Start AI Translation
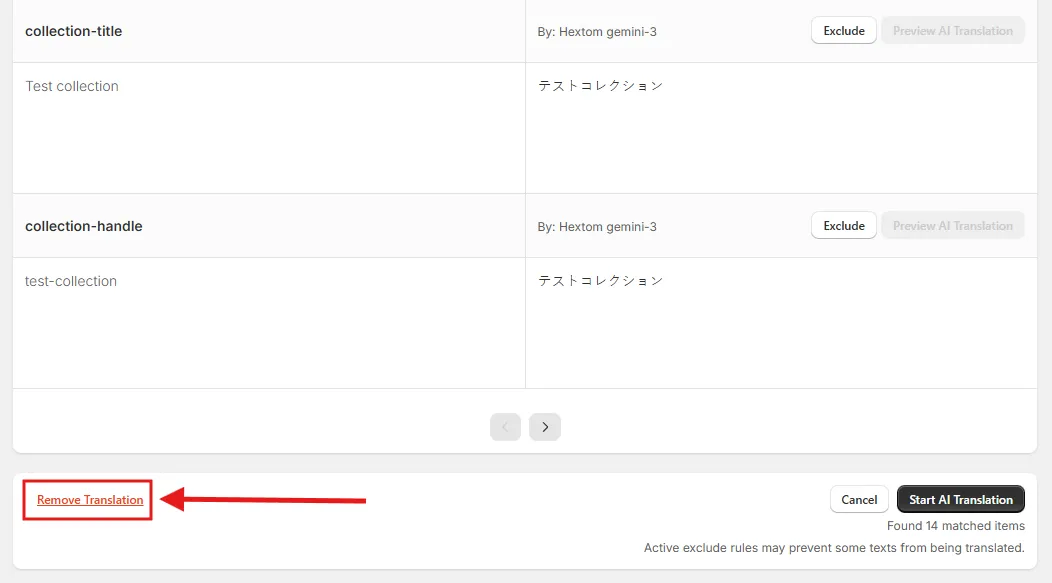The width and height of the screenshot is (1052, 583). tap(961, 500)
